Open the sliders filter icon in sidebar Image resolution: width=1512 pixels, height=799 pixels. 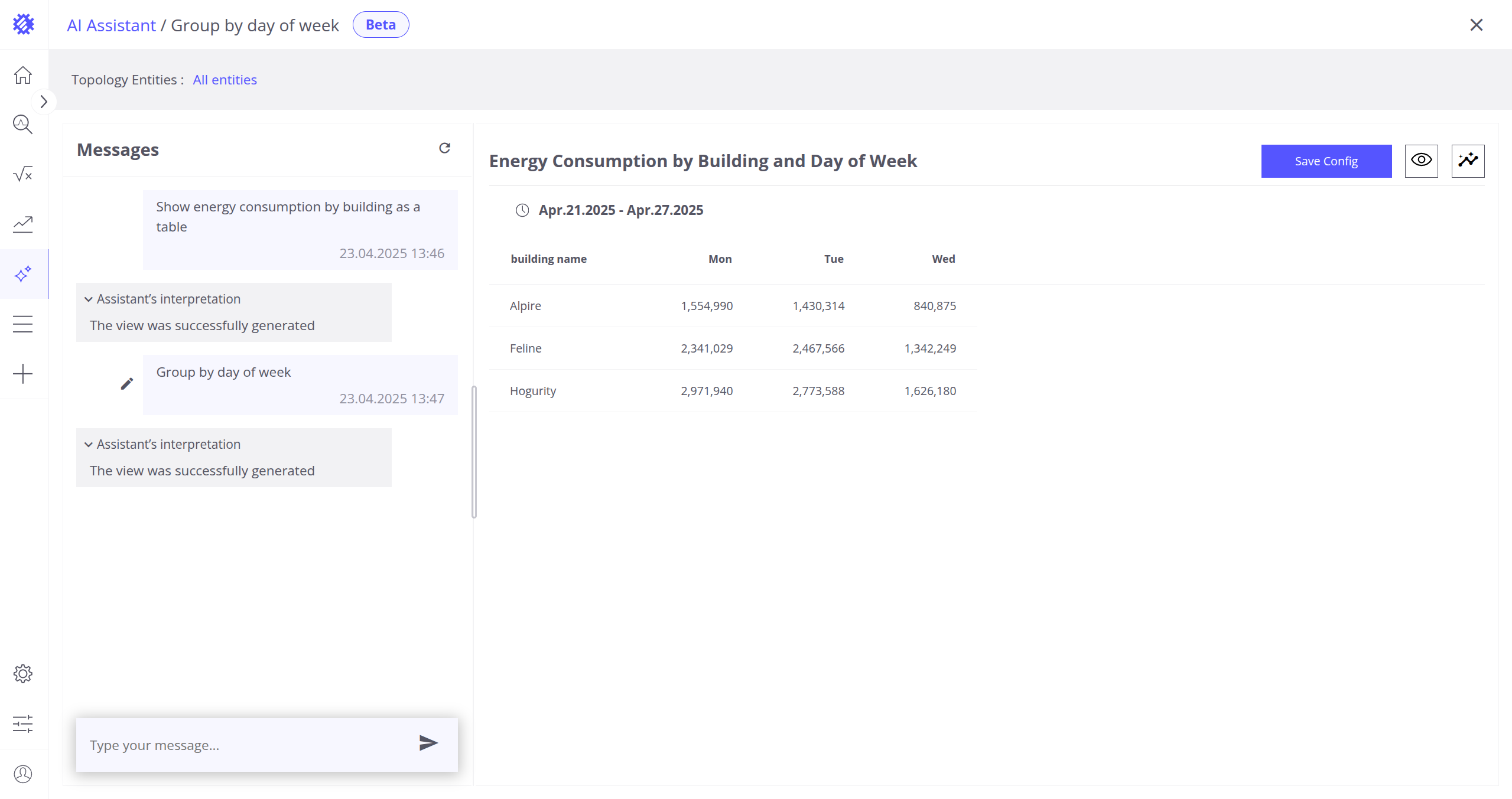click(x=23, y=723)
